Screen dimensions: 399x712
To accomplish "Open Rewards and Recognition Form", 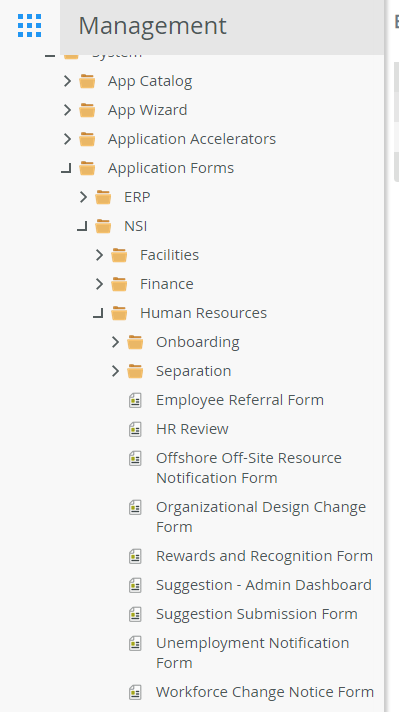I will coord(264,556).
